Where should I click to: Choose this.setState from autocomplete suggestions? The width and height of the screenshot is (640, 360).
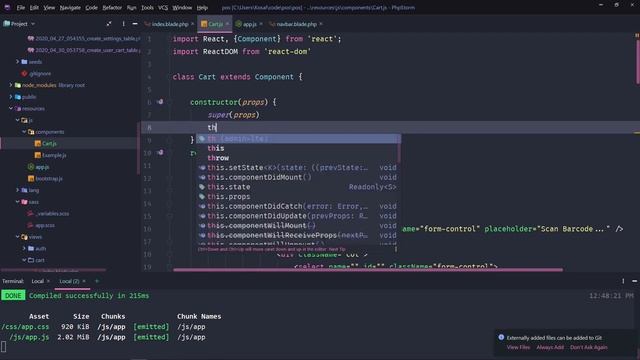(297, 168)
